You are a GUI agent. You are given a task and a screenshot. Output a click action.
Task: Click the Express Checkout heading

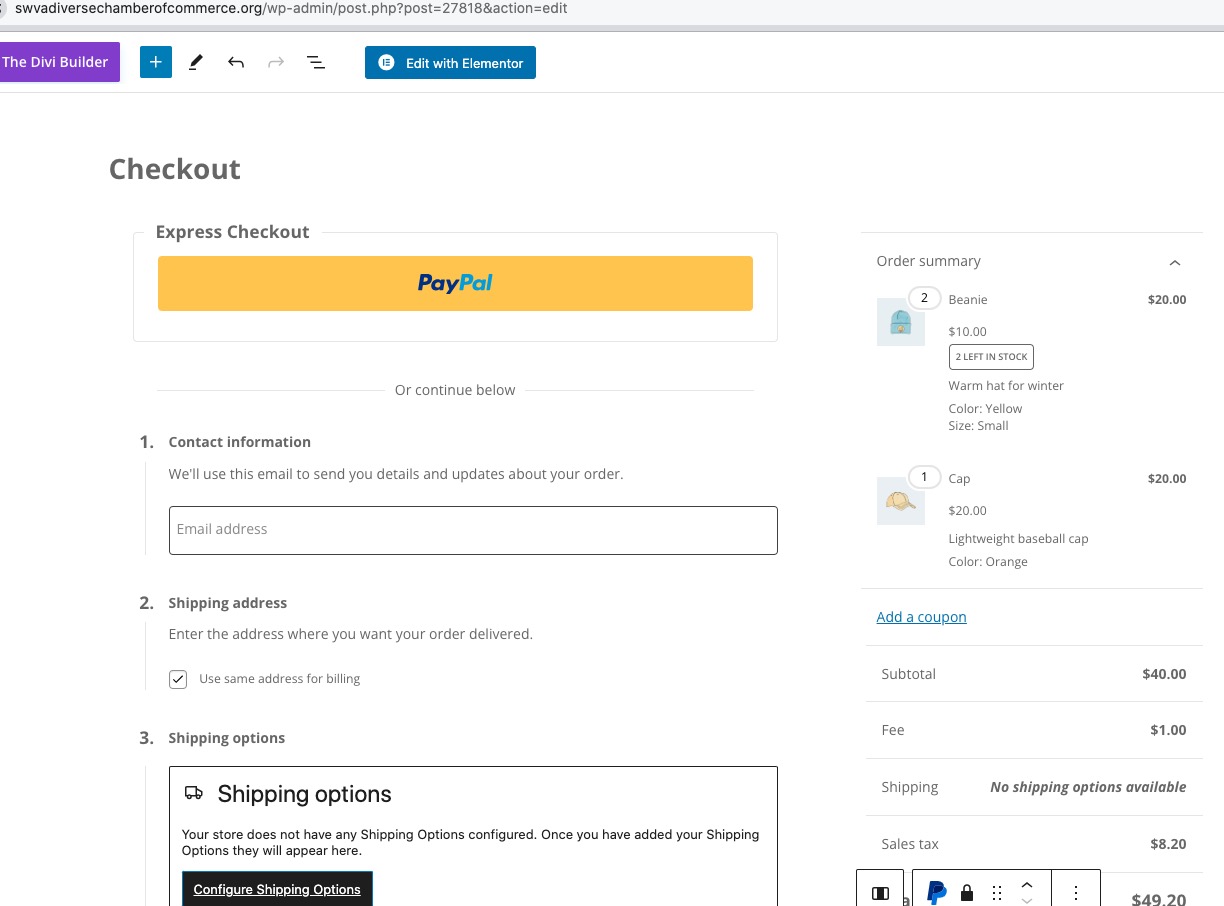click(x=232, y=232)
